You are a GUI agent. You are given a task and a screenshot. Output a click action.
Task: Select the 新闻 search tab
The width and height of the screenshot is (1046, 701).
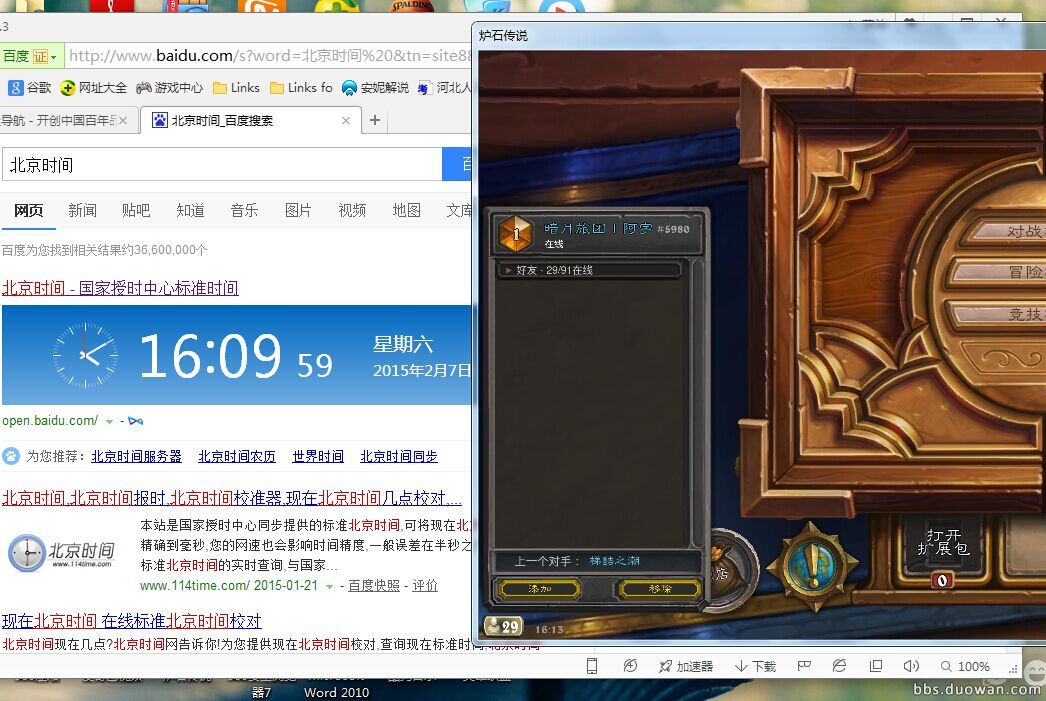[x=82, y=210]
